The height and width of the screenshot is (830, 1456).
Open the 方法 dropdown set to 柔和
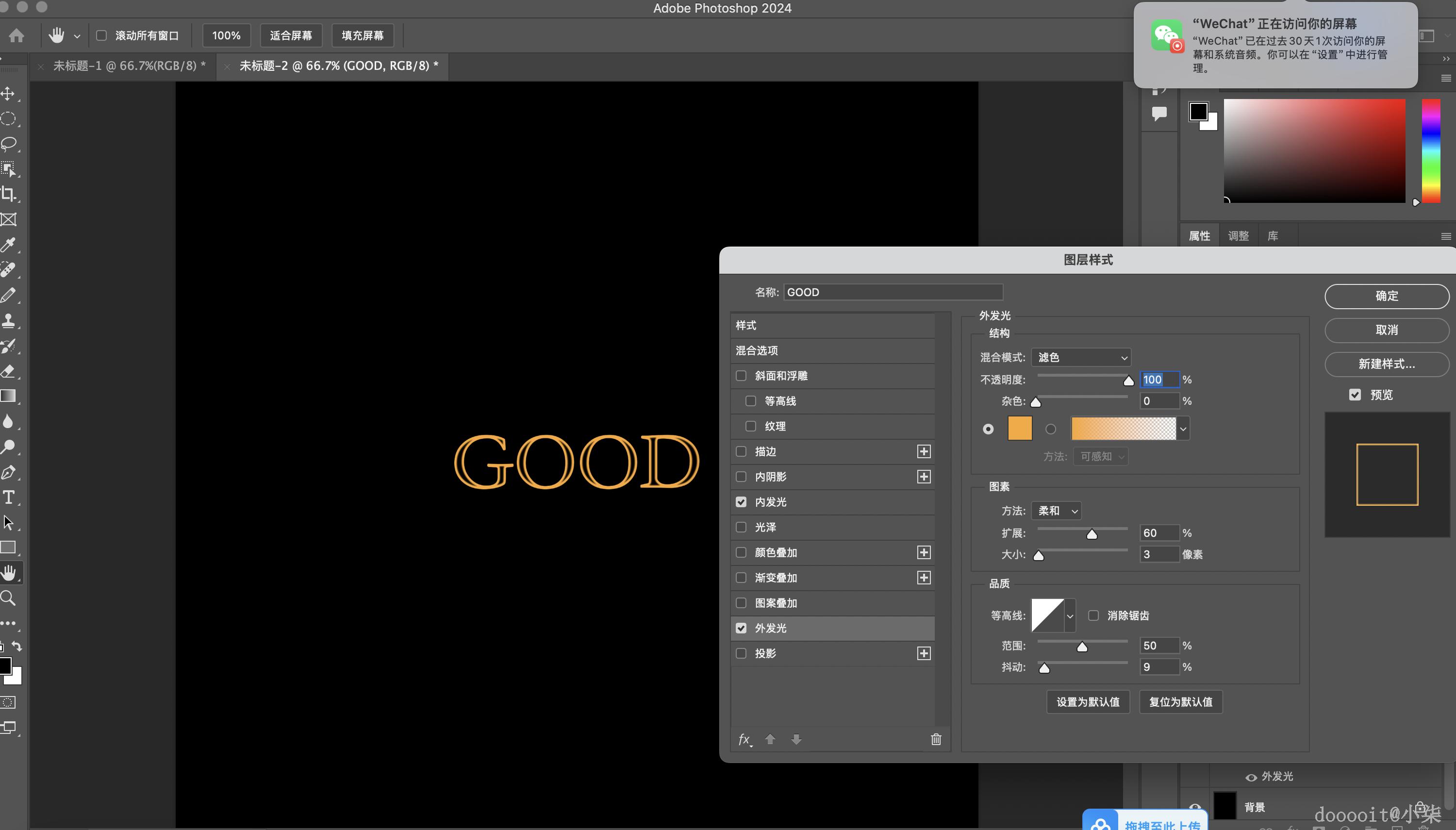[x=1056, y=511]
